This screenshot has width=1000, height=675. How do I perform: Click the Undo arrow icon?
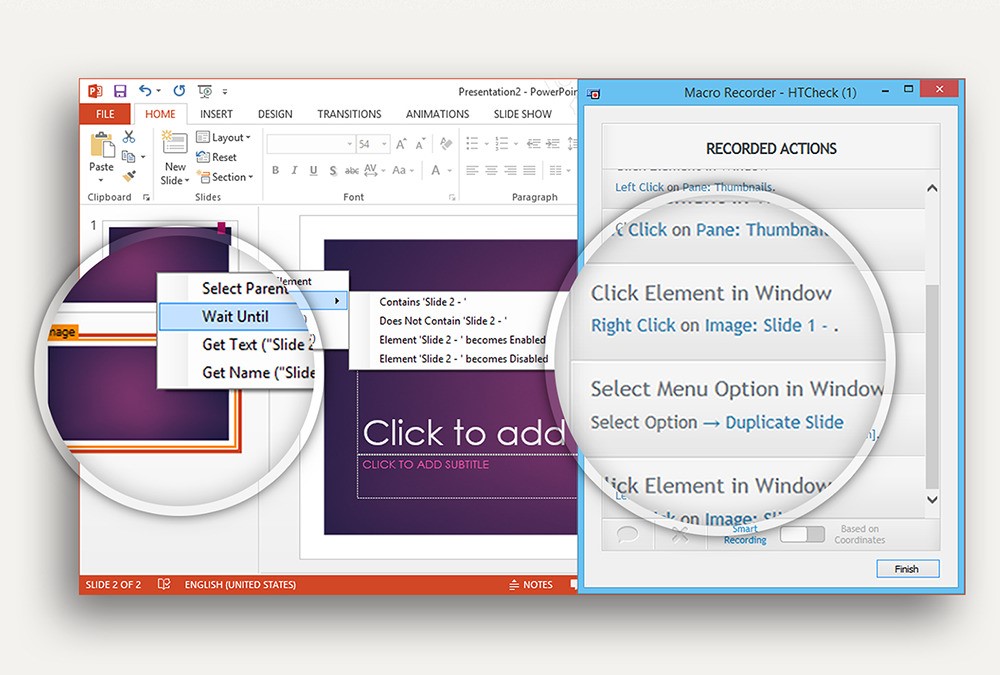[x=146, y=91]
